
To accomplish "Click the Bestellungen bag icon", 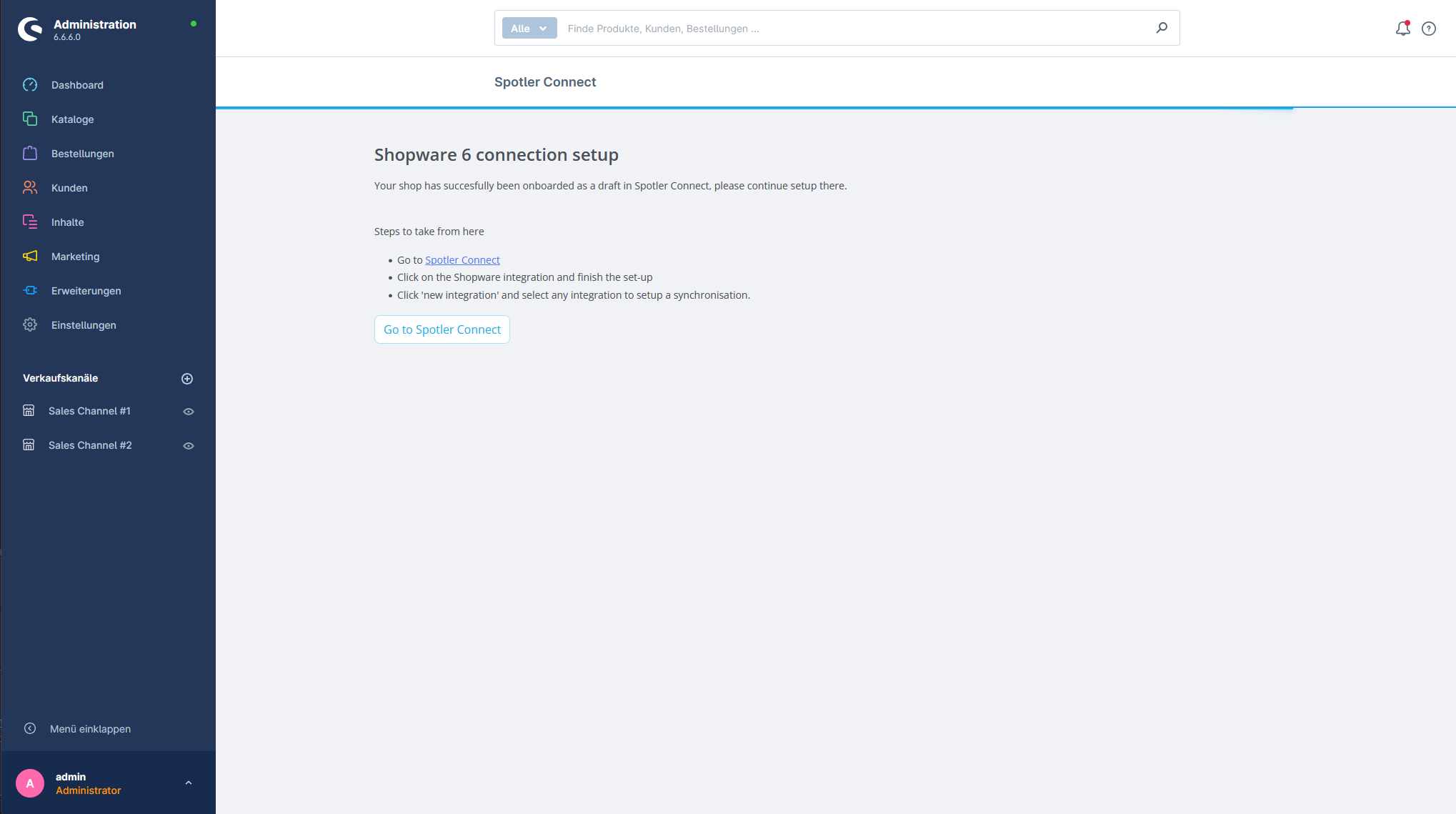I will point(30,154).
